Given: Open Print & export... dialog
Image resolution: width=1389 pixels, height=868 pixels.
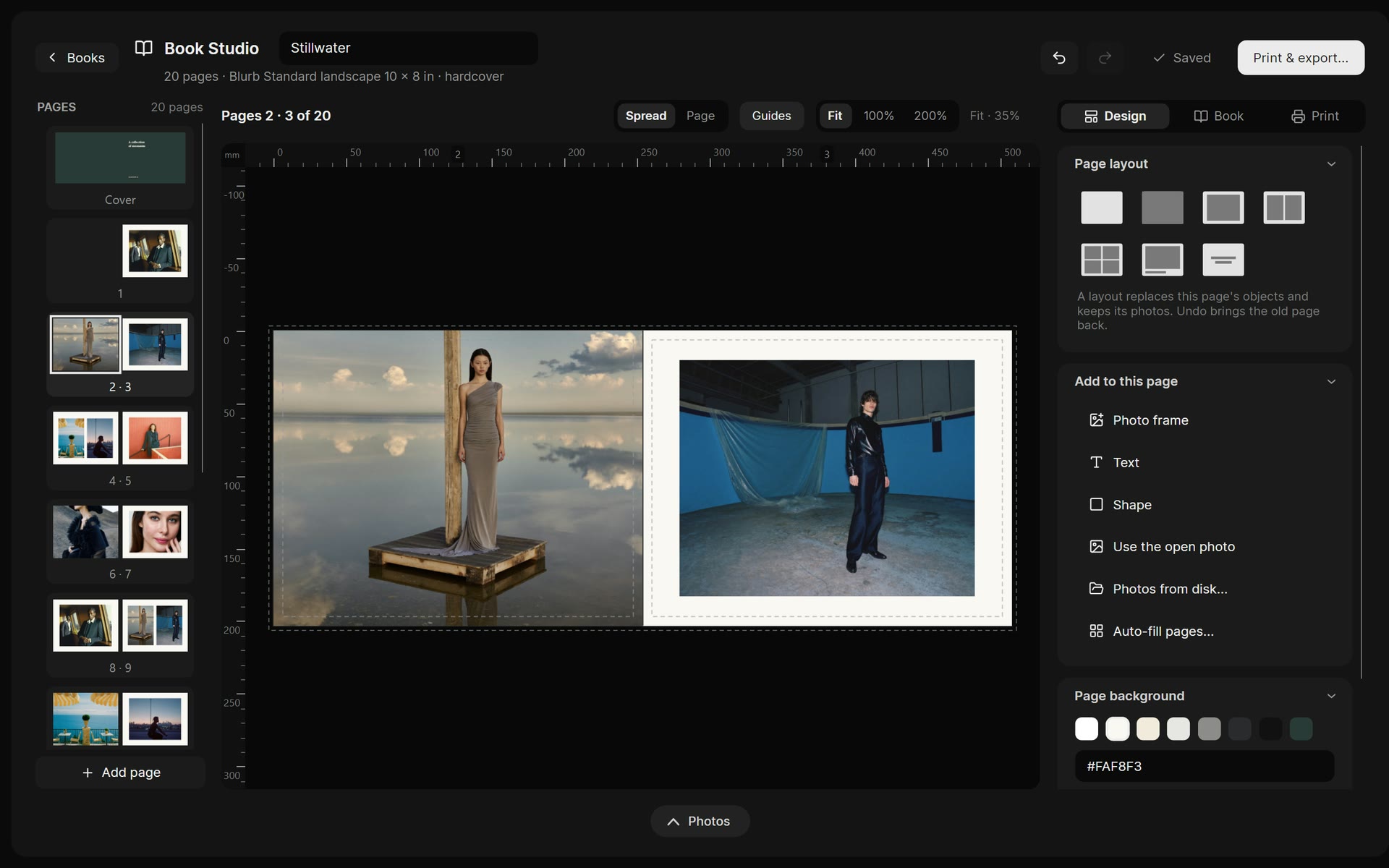Looking at the screenshot, I should 1301,58.
